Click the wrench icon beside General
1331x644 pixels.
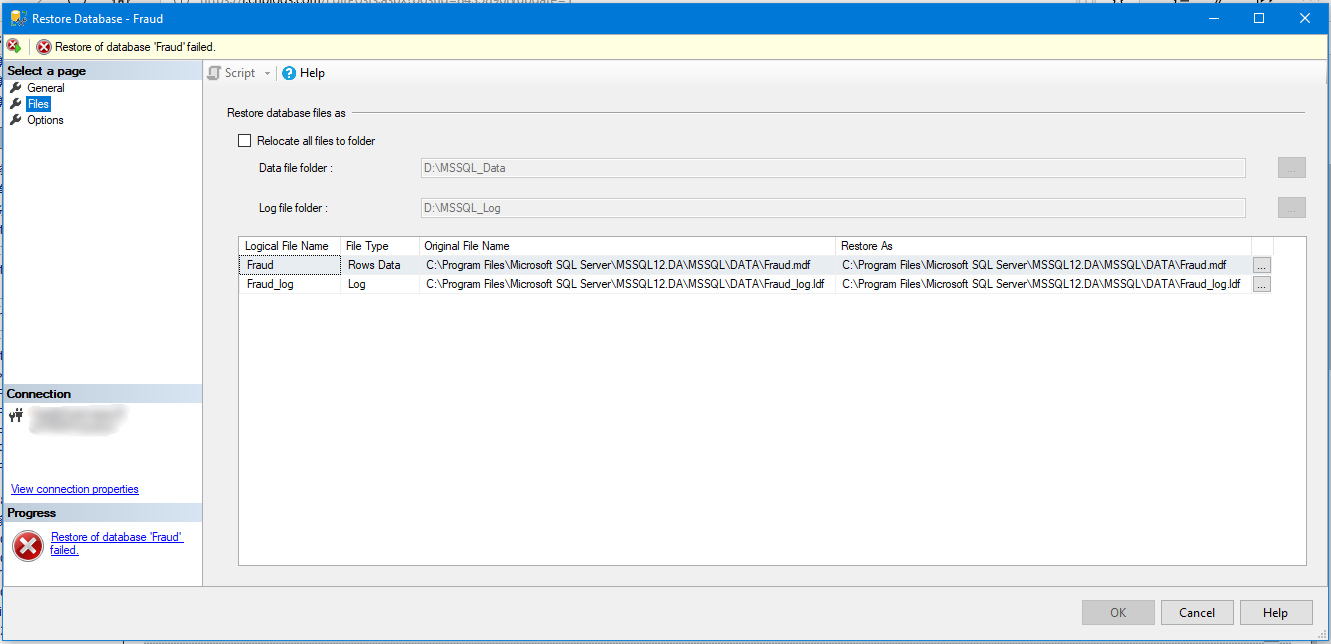16,88
